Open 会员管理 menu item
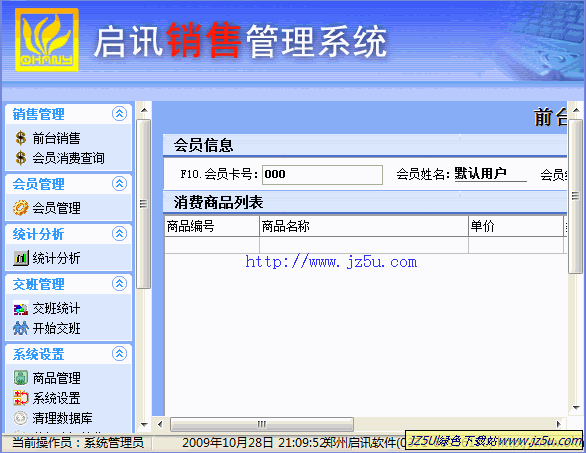 [x=56, y=208]
